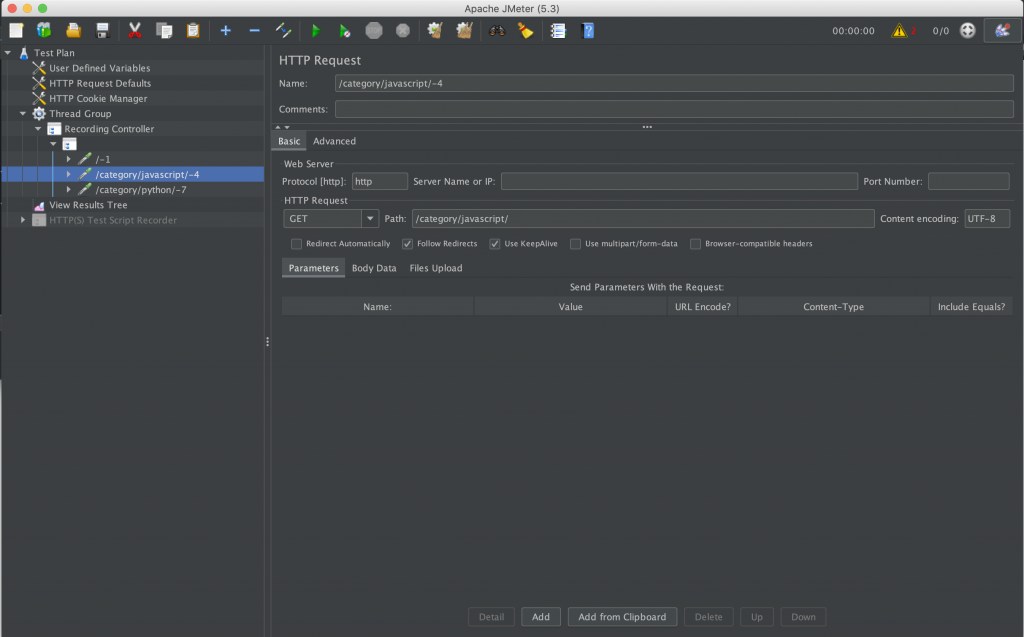Click the Shutdown X circle icon
This screenshot has height=637, width=1024.
pos(403,31)
